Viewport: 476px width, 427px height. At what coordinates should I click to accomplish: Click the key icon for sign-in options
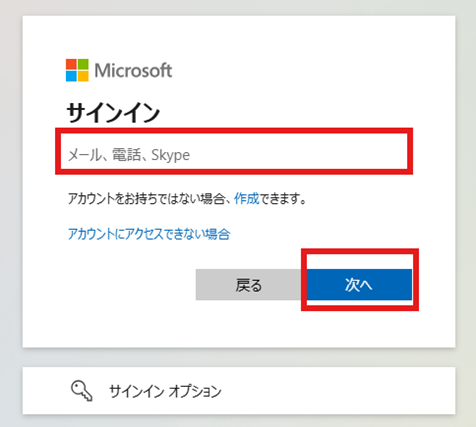[x=82, y=391]
